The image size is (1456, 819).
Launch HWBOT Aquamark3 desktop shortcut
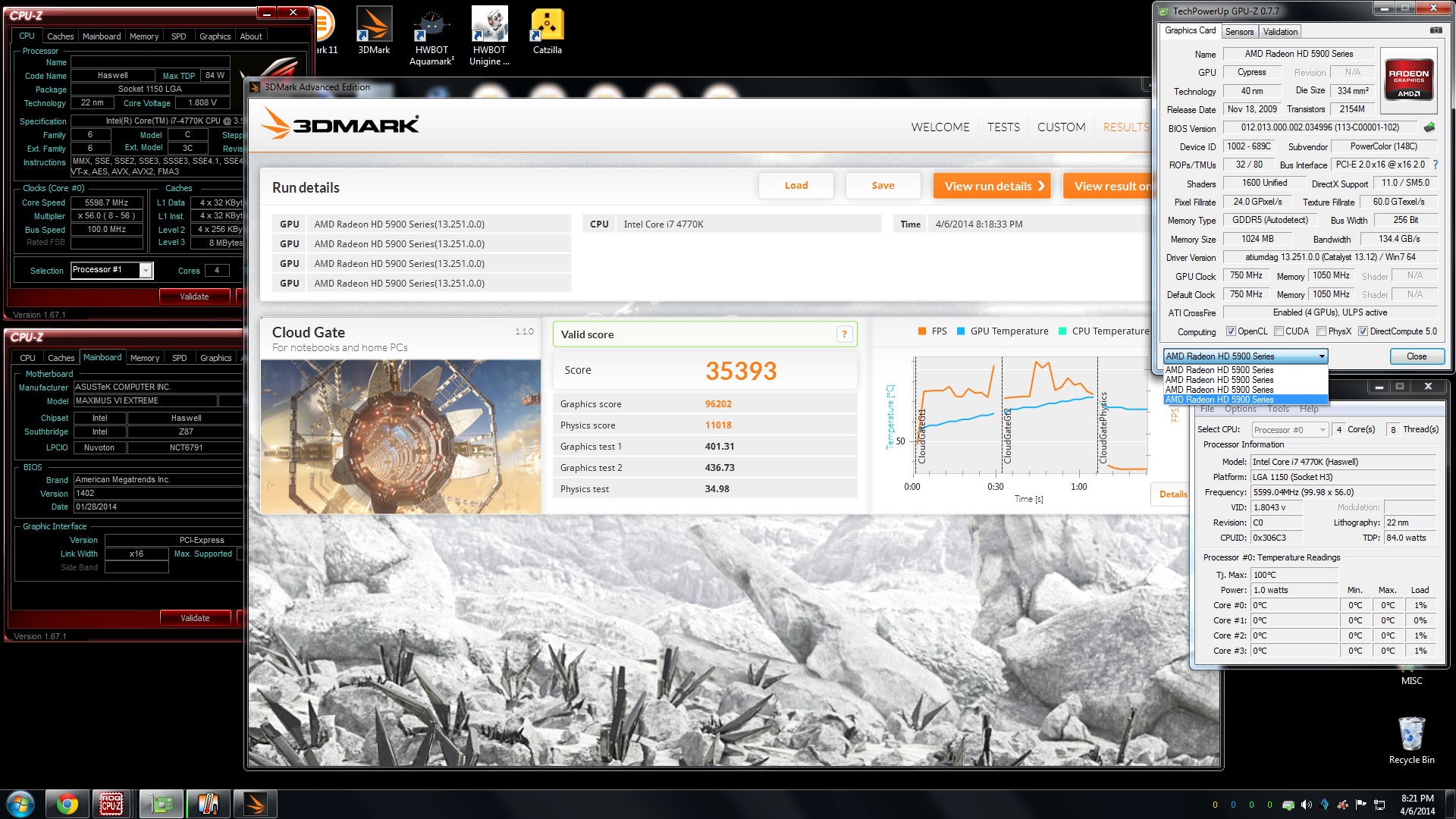[431, 36]
